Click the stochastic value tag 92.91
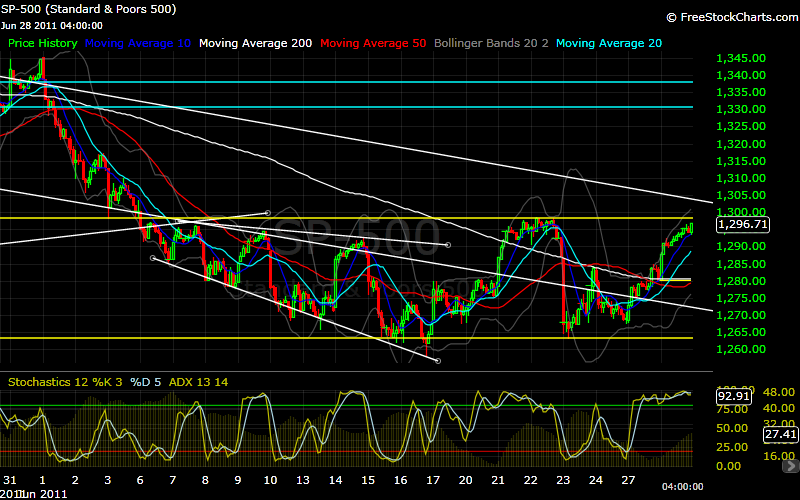Viewport: 800px width, 500px height. coord(734,396)
